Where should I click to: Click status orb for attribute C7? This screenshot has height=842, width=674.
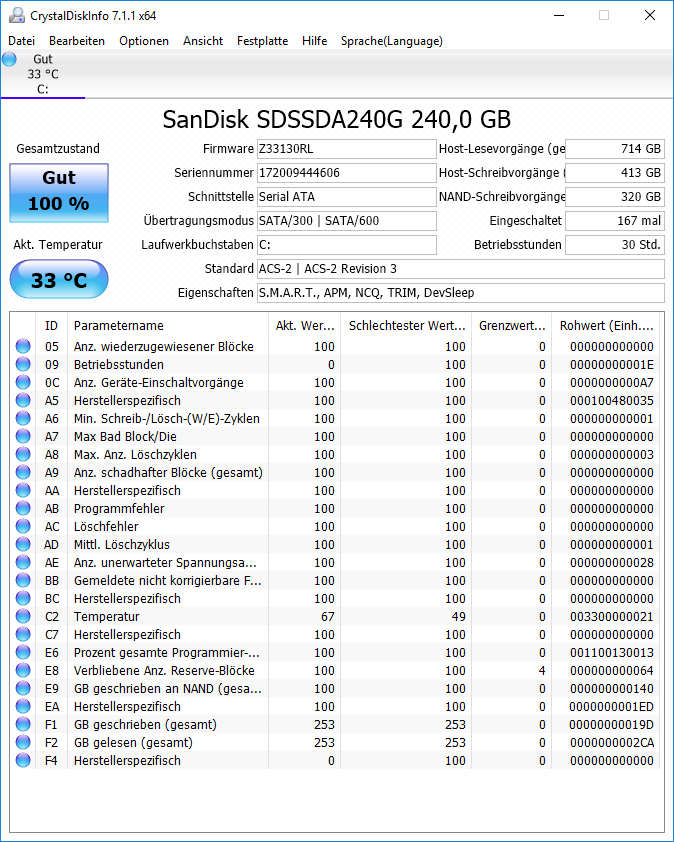23,634
